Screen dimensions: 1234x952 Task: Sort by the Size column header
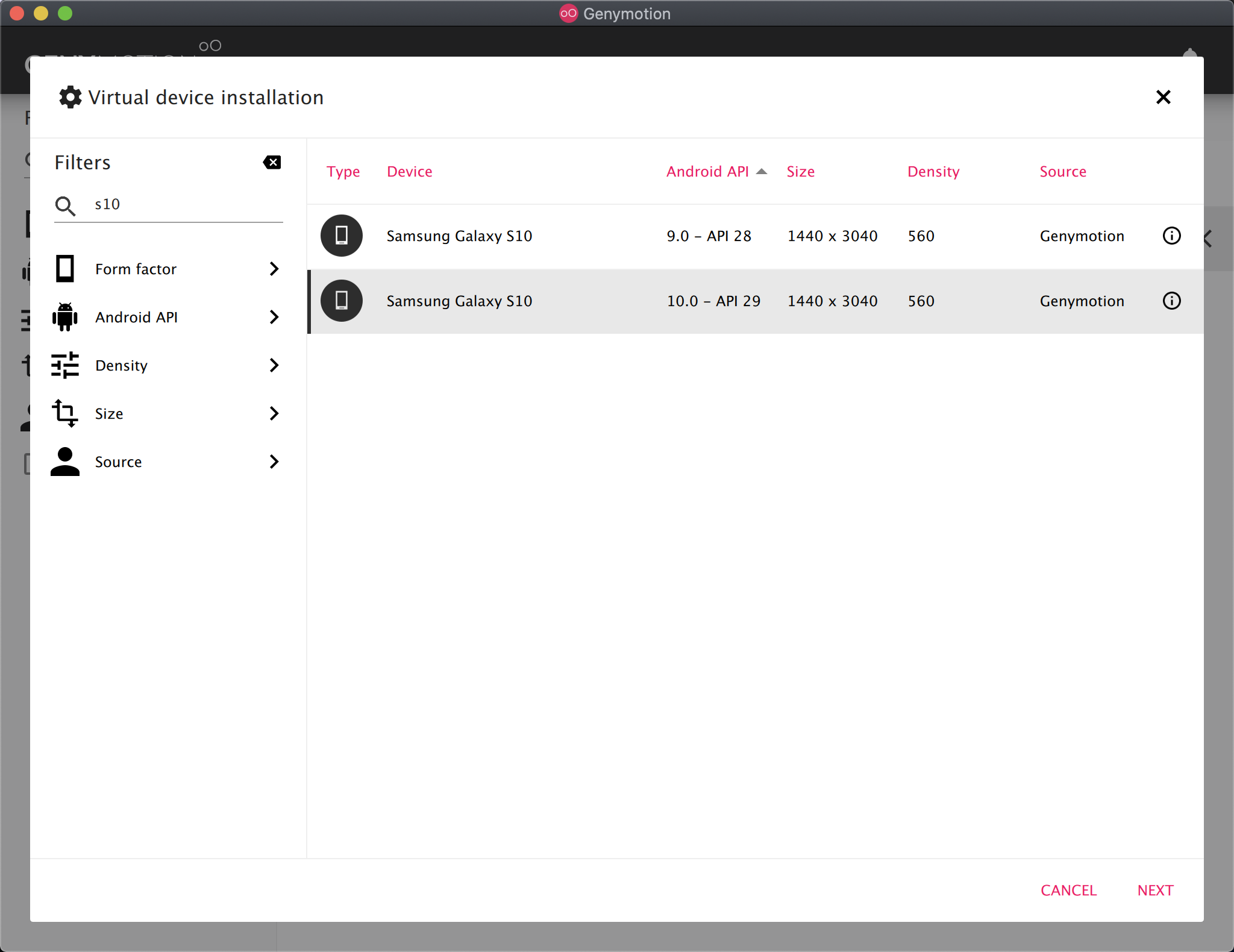point(801,172)
